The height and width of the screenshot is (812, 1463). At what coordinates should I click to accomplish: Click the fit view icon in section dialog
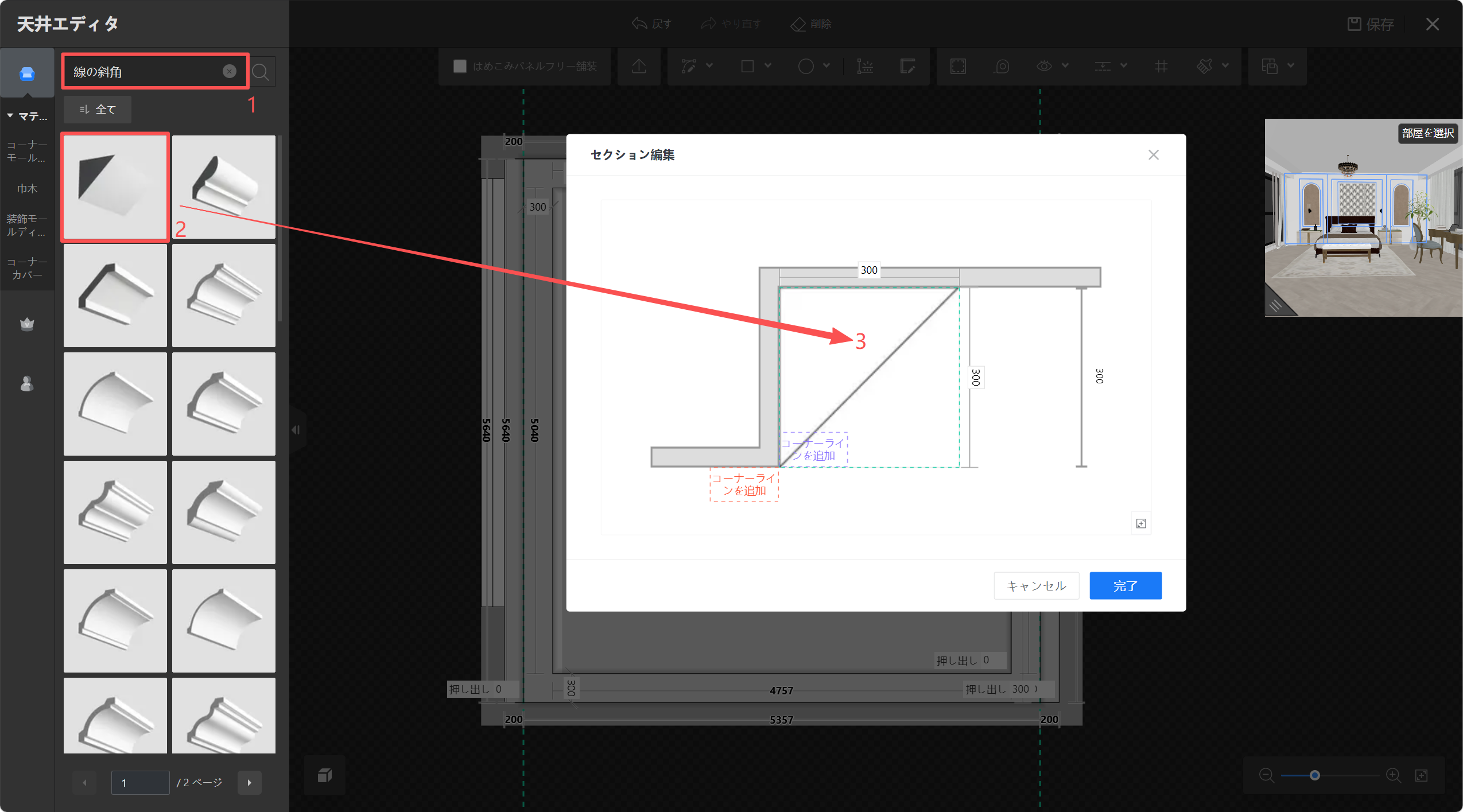1141,523
